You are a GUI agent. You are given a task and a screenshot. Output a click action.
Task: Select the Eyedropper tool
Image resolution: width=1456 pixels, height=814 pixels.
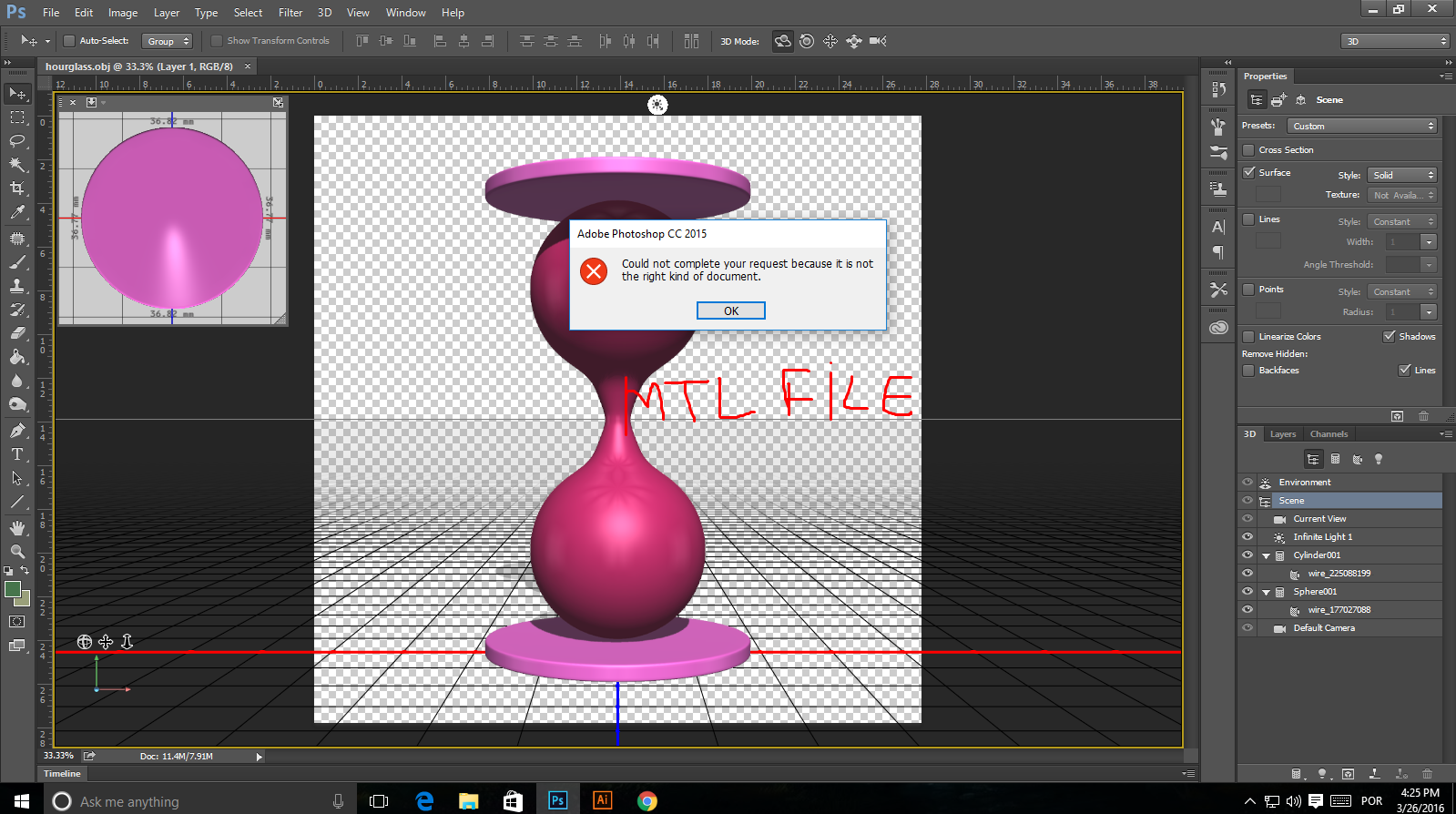pyautogui.click(x=17, y=212)
